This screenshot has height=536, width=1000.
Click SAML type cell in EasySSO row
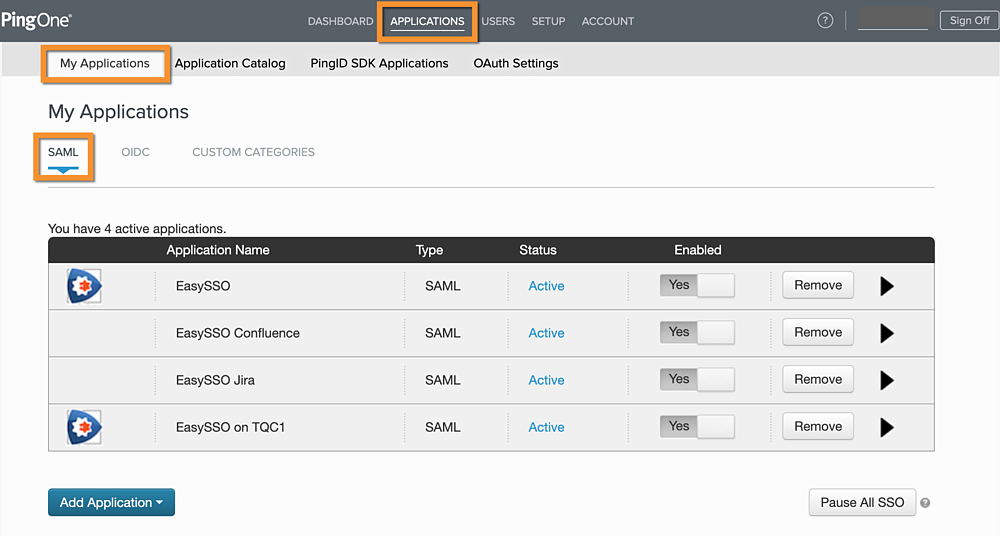click(443, 286)
